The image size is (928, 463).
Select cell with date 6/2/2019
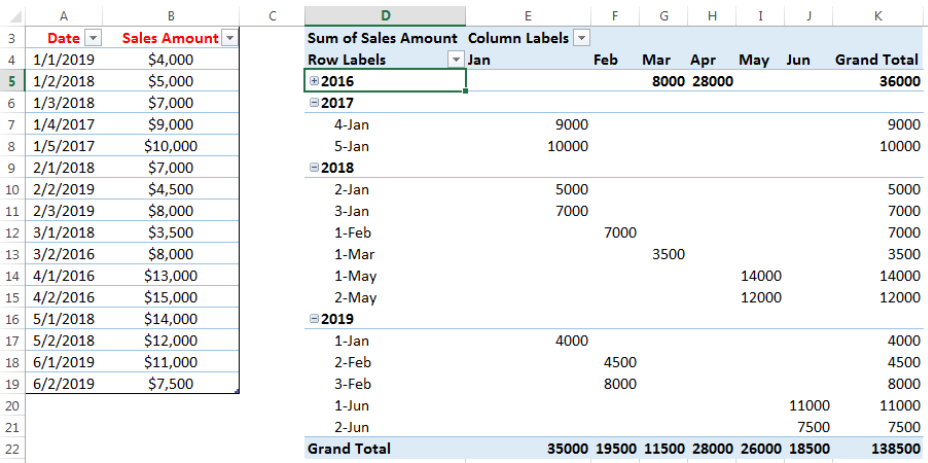coord(63,384)
